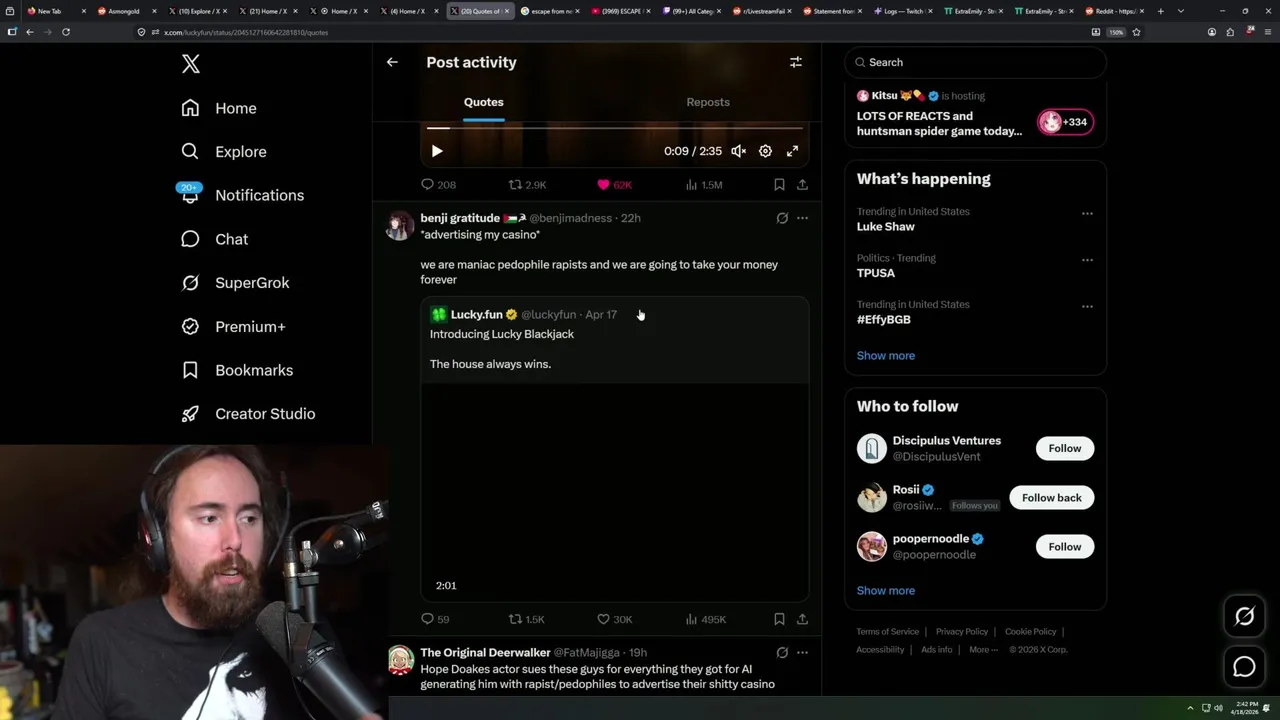Show more under Who to follow
The height and width of the screenshot is (720, 1280).
pyautogui.click(x=886, y=591)
